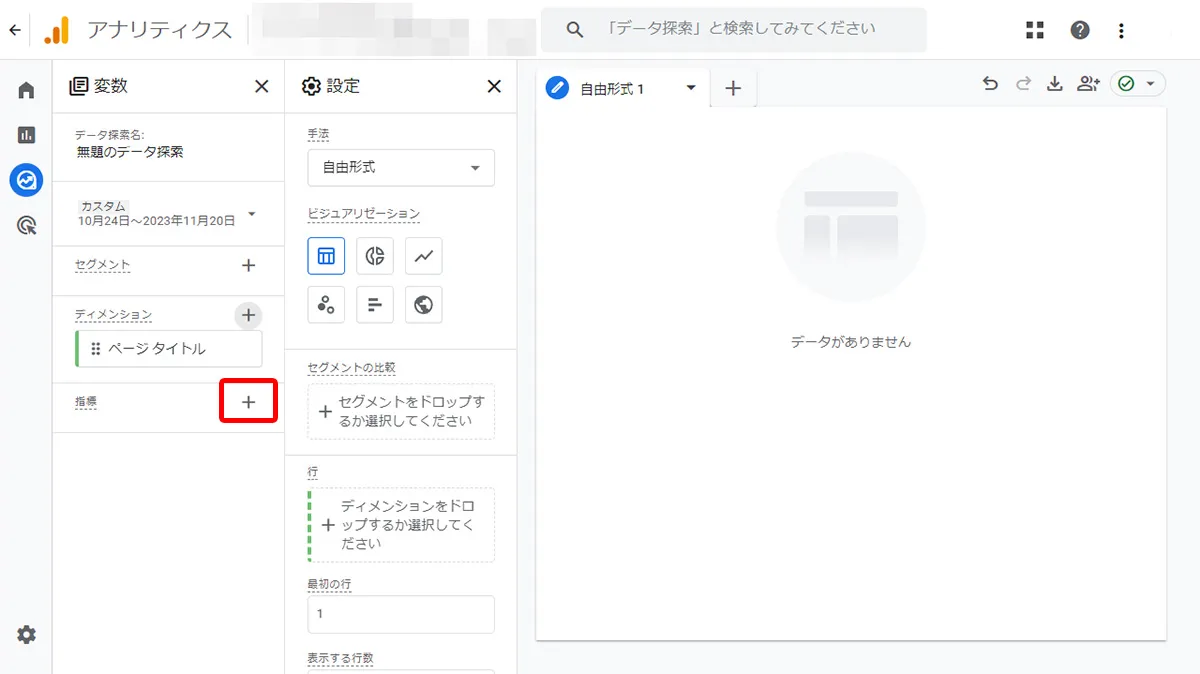Click the データ探索 search bar

pos(735,29)
